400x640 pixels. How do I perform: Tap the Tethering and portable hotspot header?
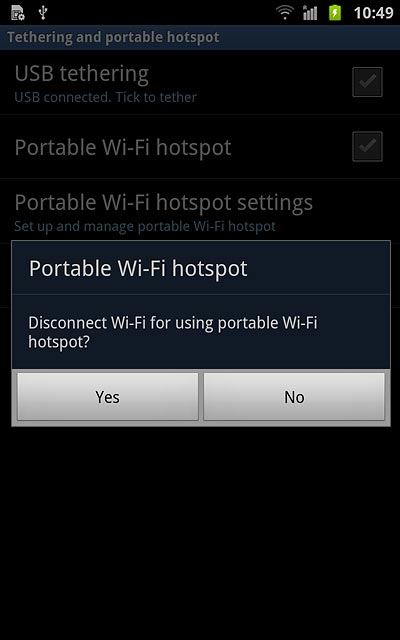pyautogui.click(x=113, y=37)
